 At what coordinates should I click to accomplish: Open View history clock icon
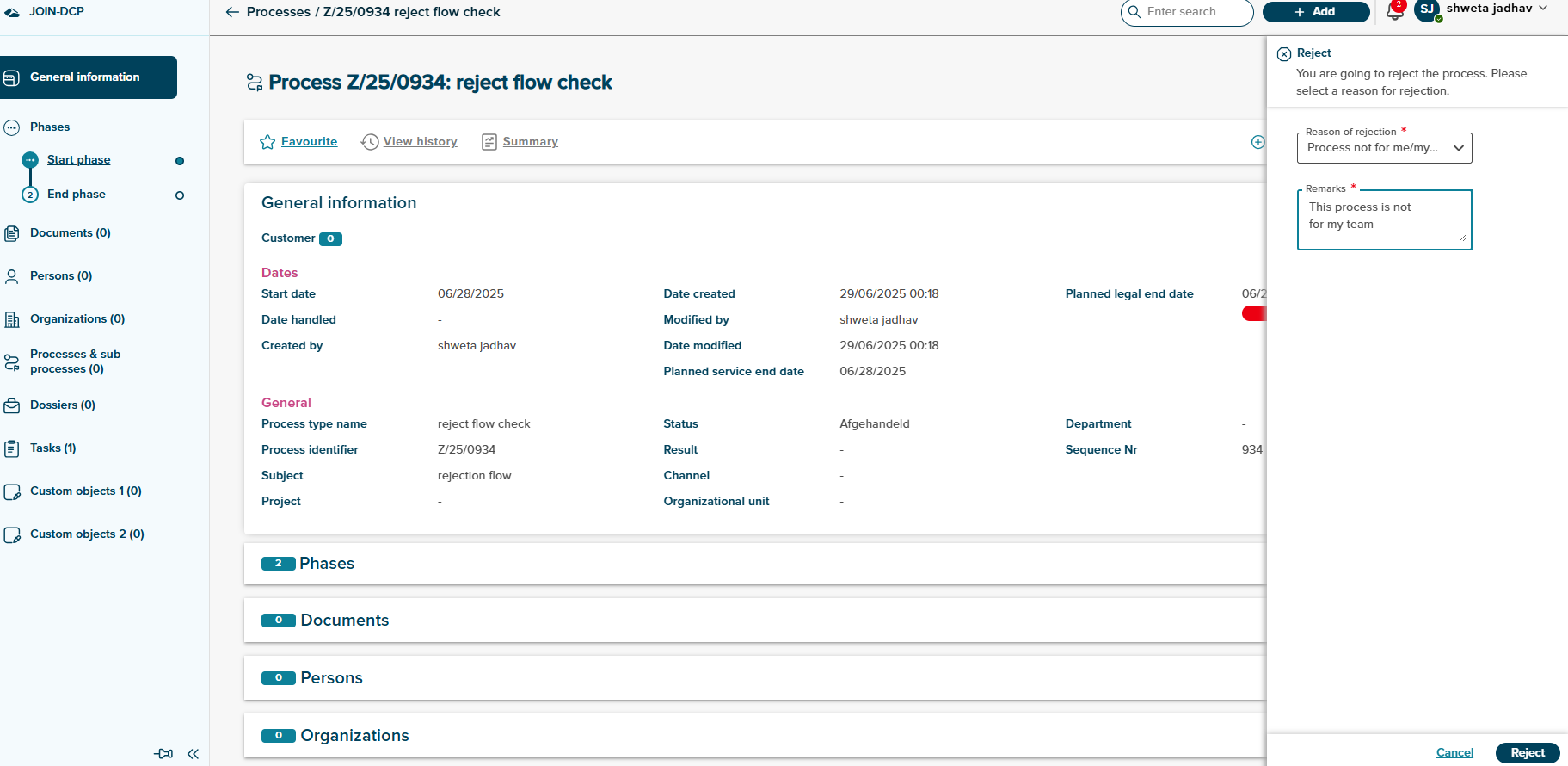[x=370, y=142]
